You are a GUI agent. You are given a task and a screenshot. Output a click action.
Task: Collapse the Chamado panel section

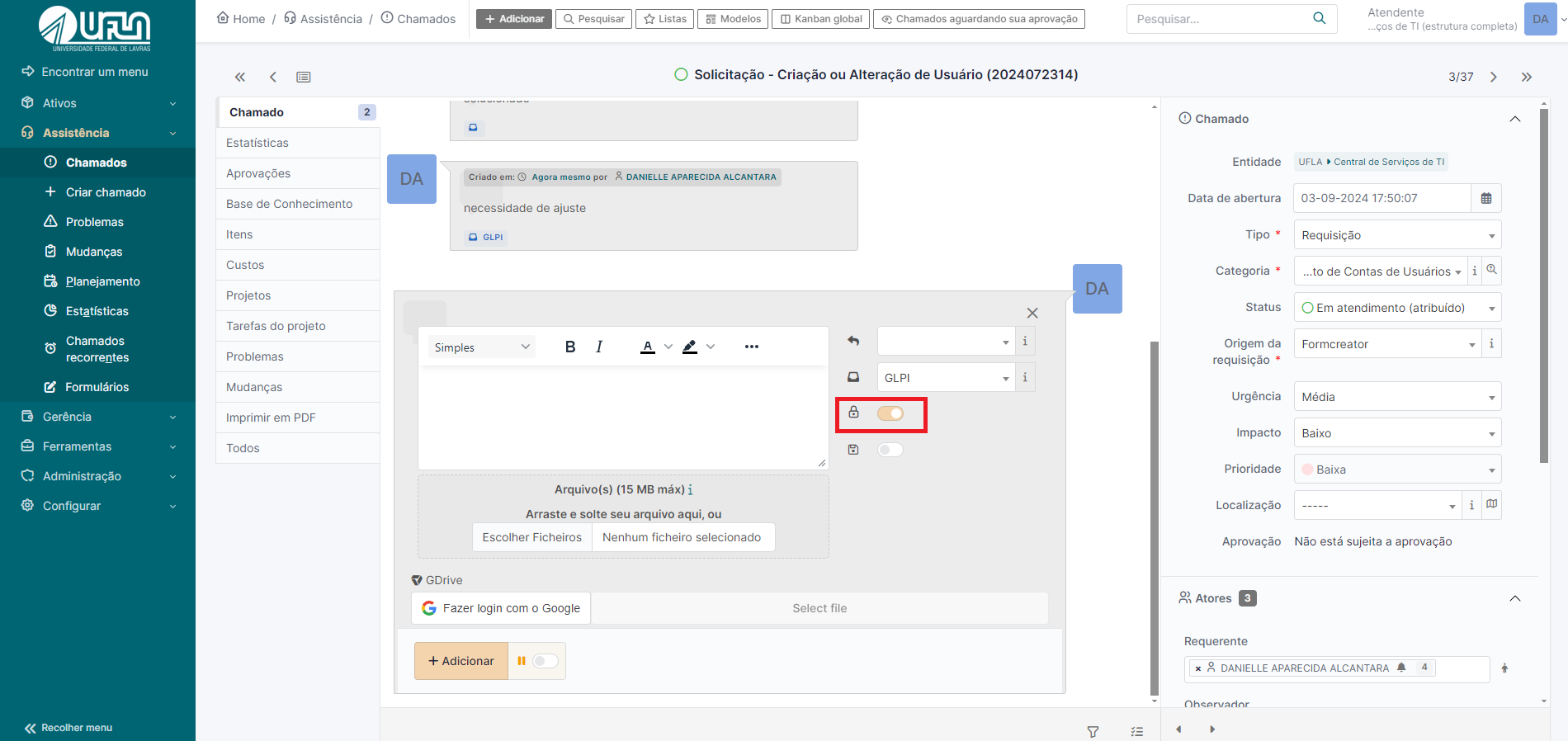pyautogui.click(x=1515, y=119)
